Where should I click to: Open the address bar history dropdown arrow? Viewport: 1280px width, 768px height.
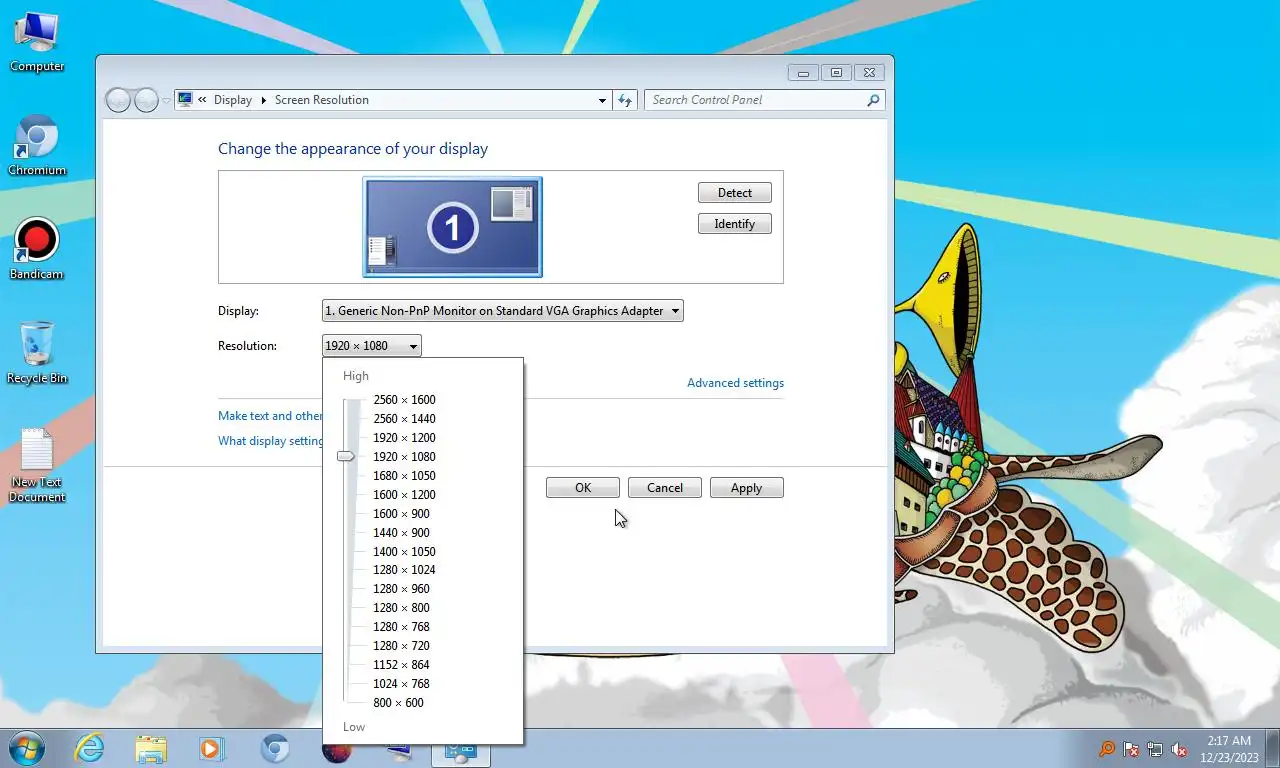602,100
